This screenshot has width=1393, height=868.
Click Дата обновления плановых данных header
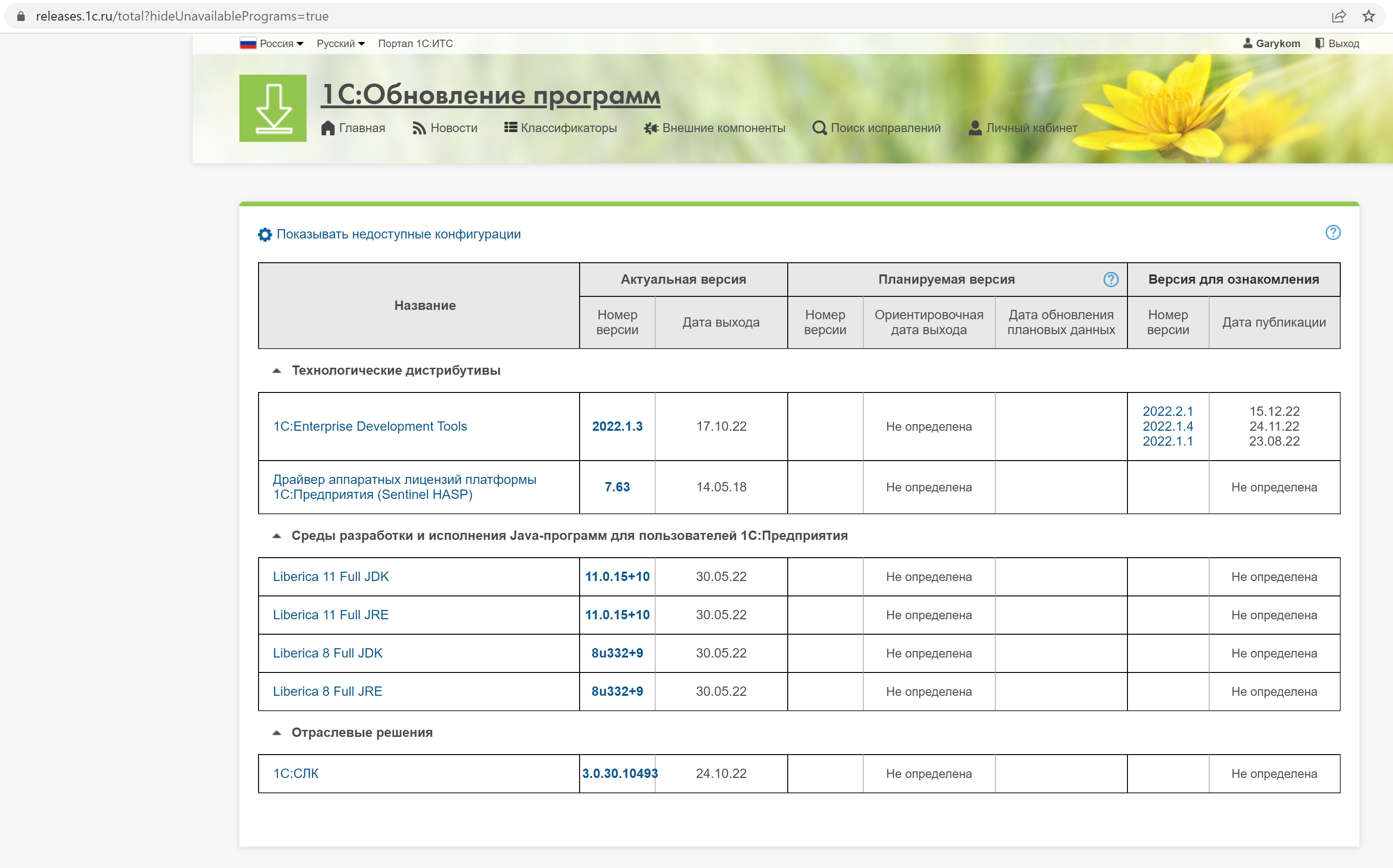pyautogui.click(x=1061, y=322)
